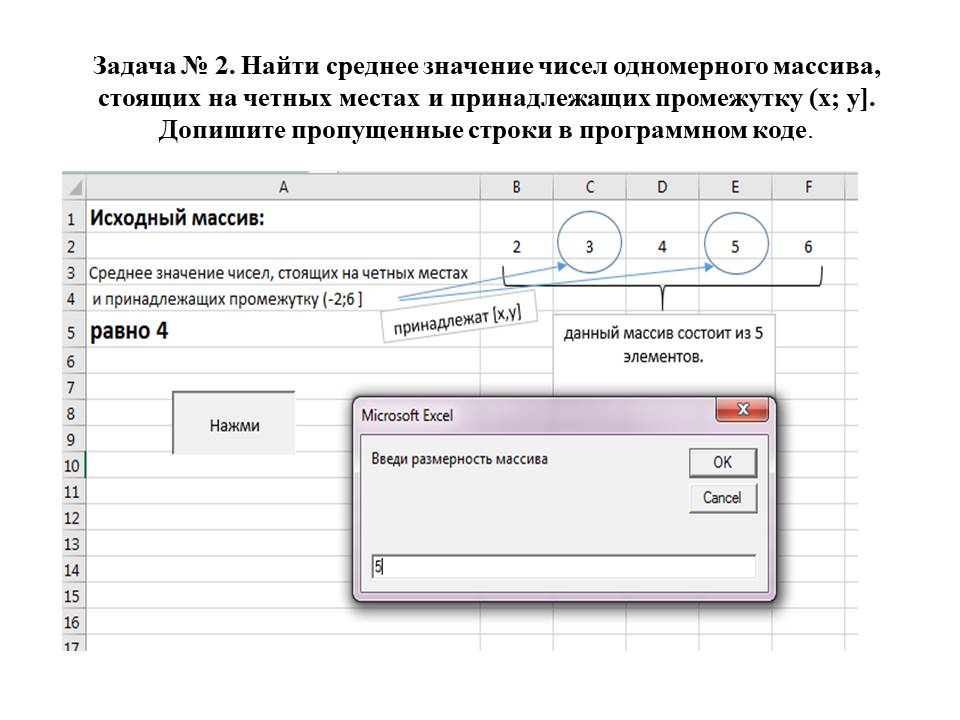Select column D header
The width and height of the screenshot is (960, 720).
pos(662,187)
